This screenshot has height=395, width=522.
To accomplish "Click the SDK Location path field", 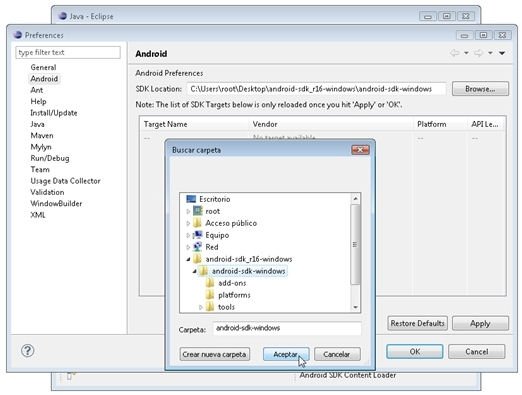I will [316, 89].
